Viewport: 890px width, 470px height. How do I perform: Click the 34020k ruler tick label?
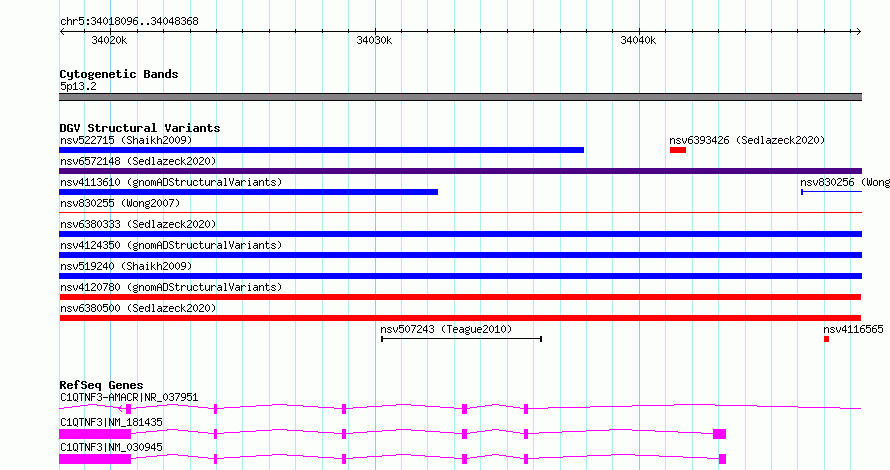click(x=109, y=40)
